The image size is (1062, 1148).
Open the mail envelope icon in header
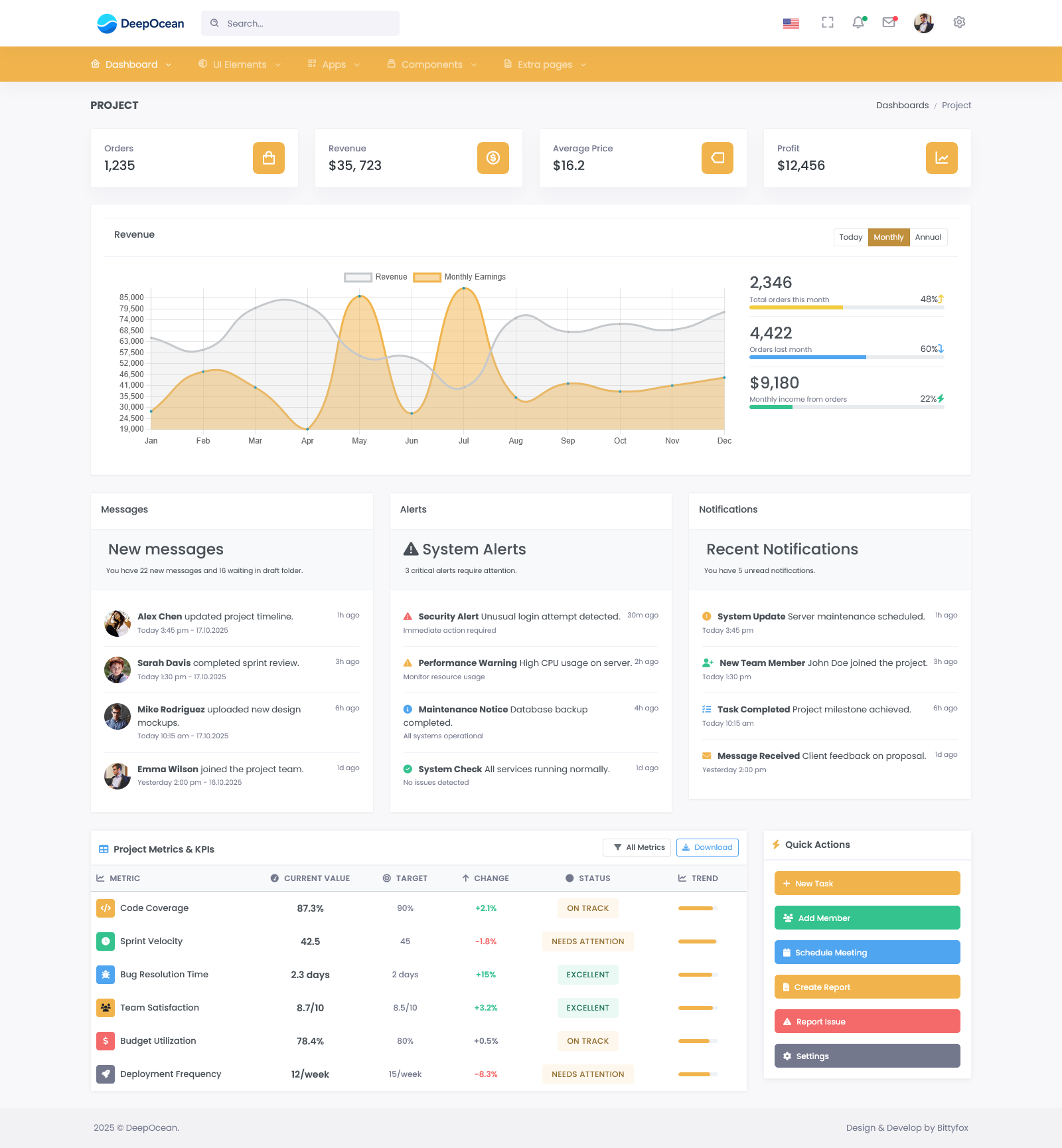coord(889,23)
